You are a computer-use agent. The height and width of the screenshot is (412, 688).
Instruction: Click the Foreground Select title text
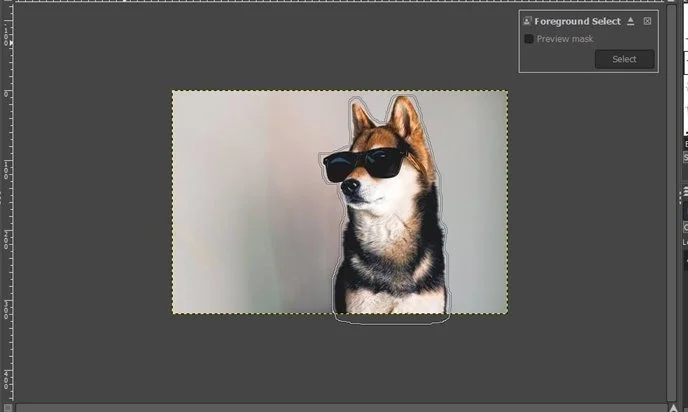(x=577, y=21)
